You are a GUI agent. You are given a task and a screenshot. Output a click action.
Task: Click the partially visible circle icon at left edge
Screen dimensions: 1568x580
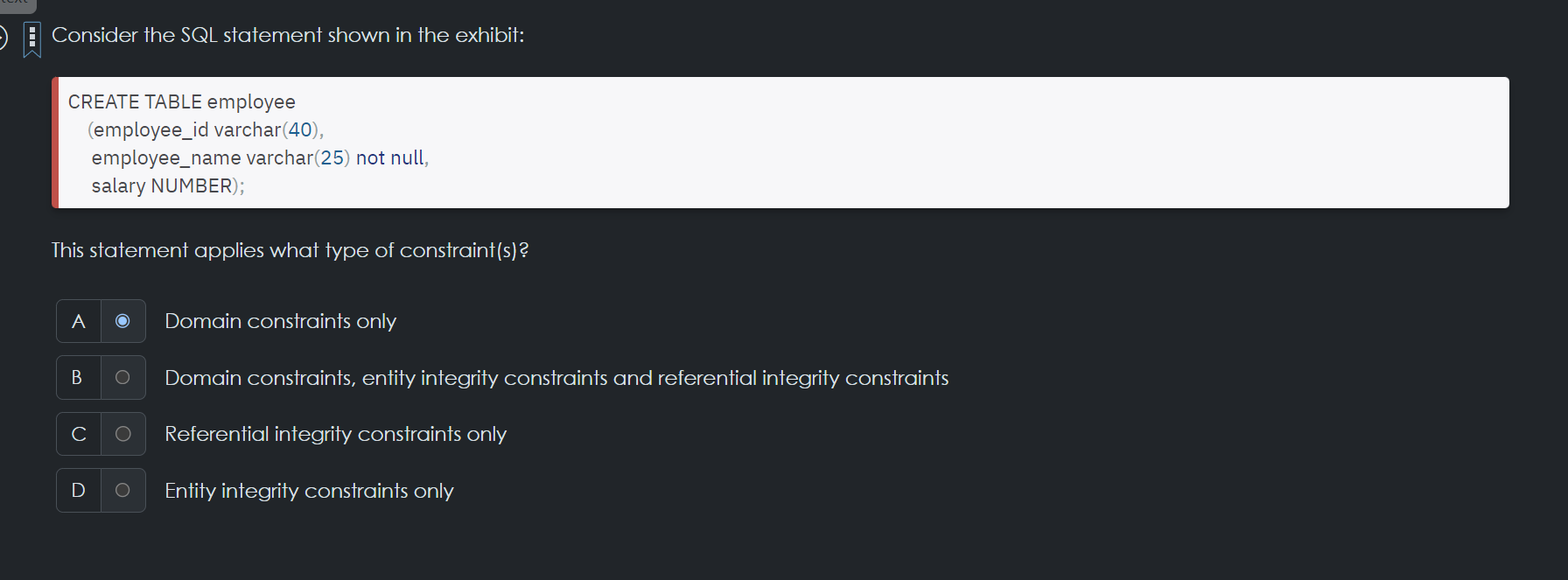[3, 38]
